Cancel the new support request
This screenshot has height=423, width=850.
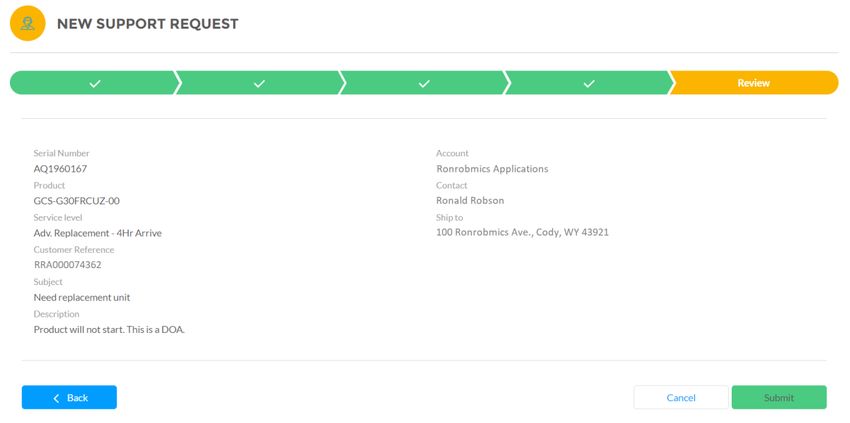681,398
